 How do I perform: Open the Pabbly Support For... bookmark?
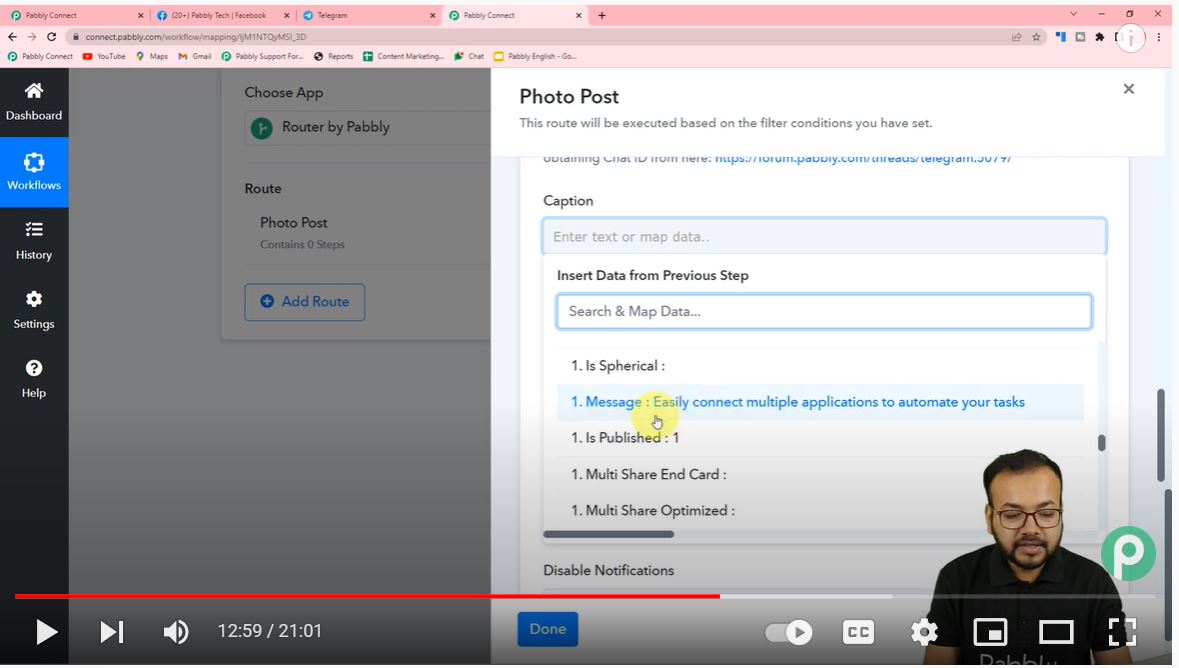262,56
